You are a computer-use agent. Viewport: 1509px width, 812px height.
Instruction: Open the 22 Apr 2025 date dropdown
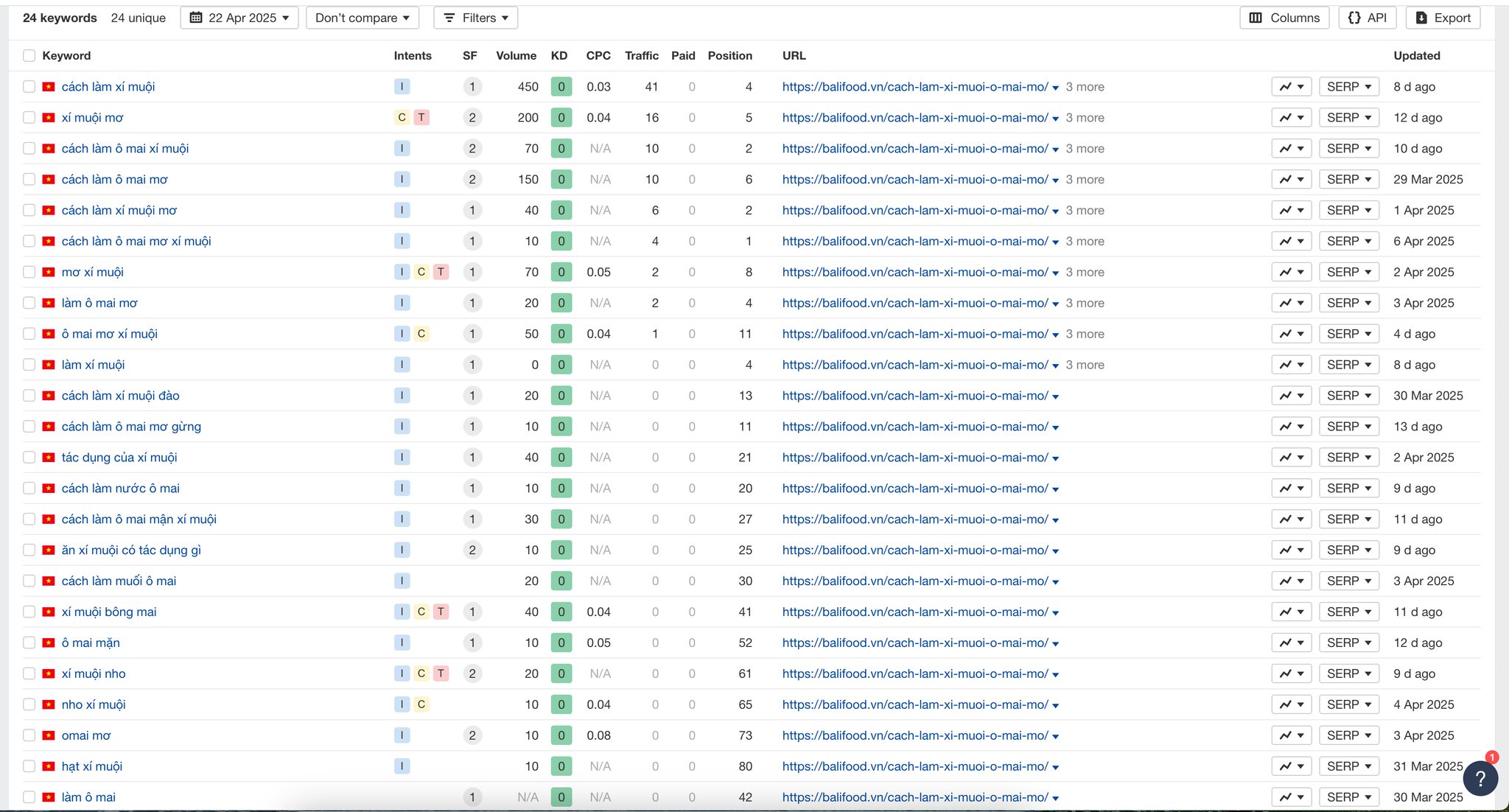pyautogui.click(x=239, y=18)
